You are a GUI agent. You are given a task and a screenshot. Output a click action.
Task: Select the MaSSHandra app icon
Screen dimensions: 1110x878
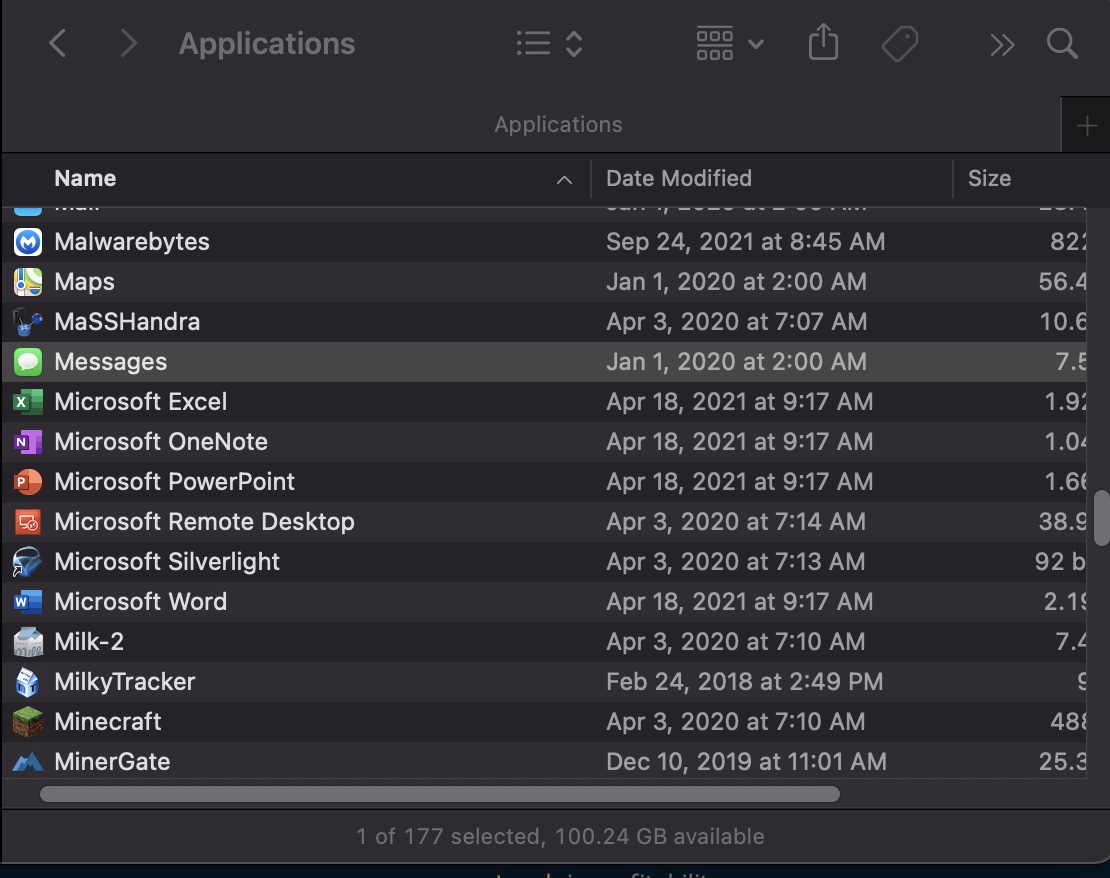click(x=28, y=322)
